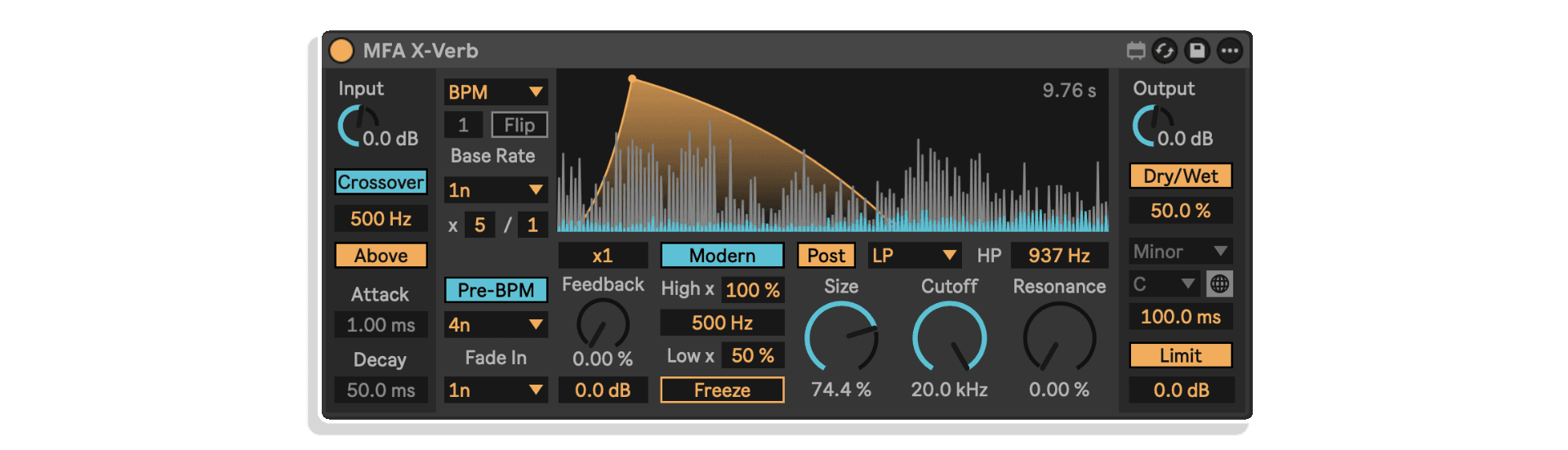Click the Feedback 0.00 % value
This screenshot has width=1568, height=450.
tap(603, 359)
